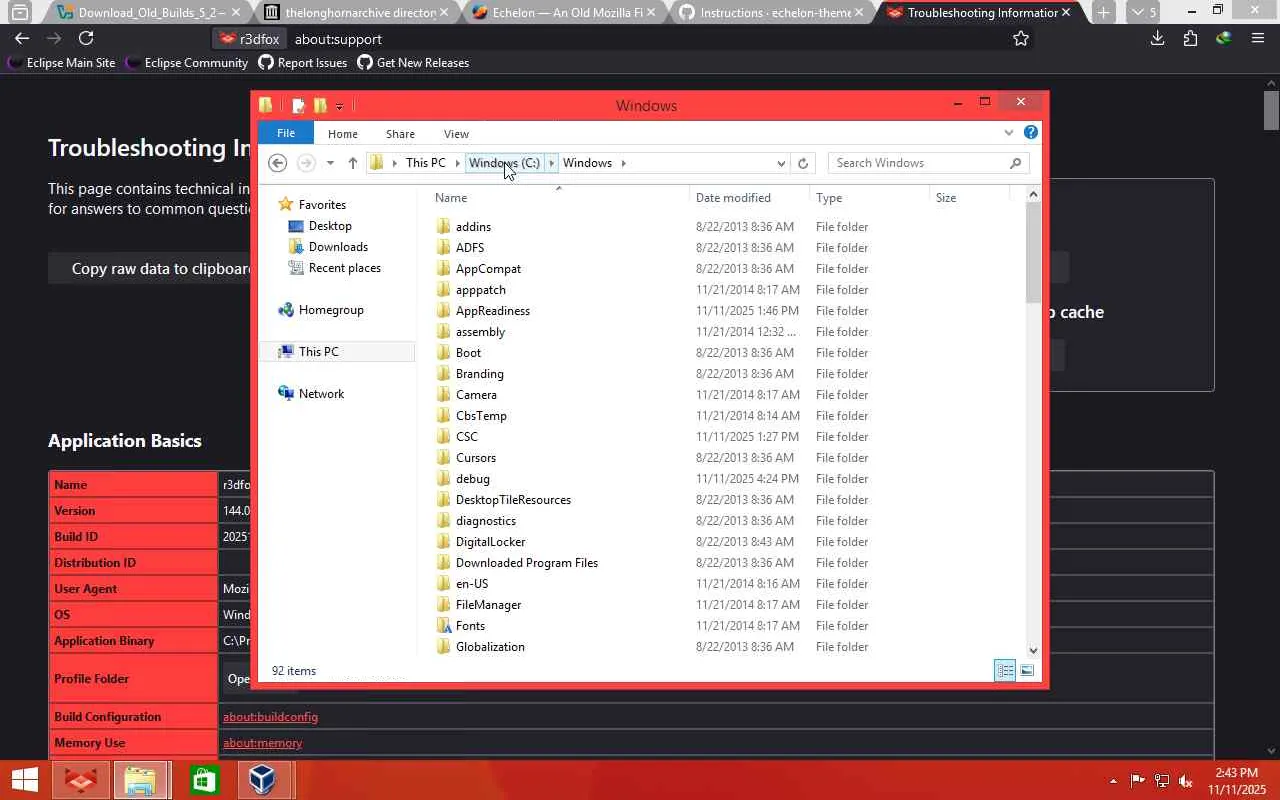Select Recent places in the navigation pane
1280x800 pixels.
[344, 268]
